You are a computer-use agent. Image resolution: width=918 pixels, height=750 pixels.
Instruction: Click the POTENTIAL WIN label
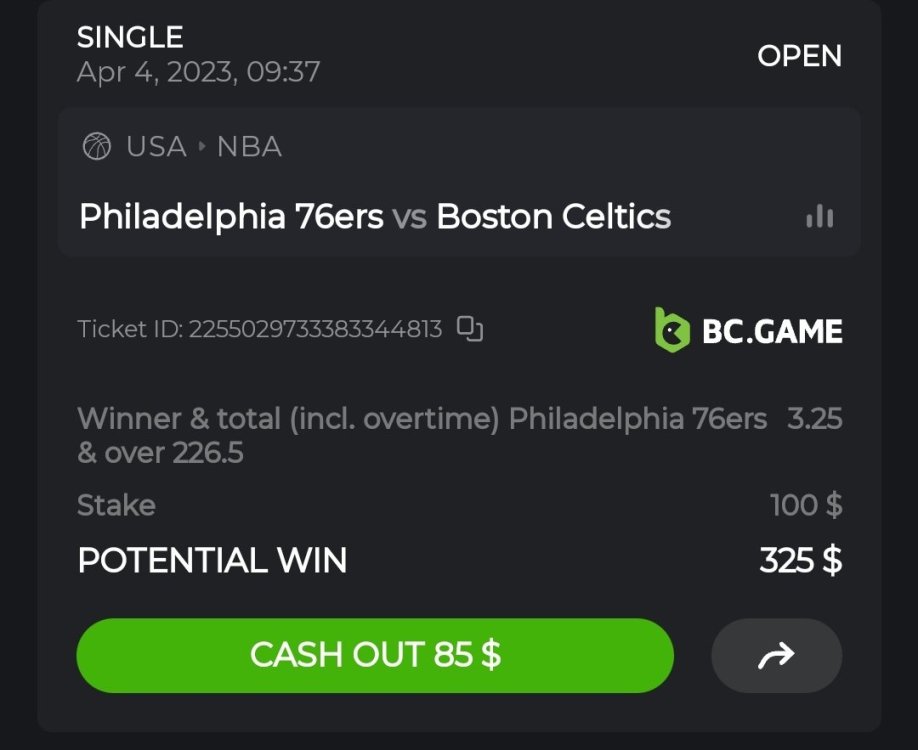pyautogui.click(x=212, y=561)
